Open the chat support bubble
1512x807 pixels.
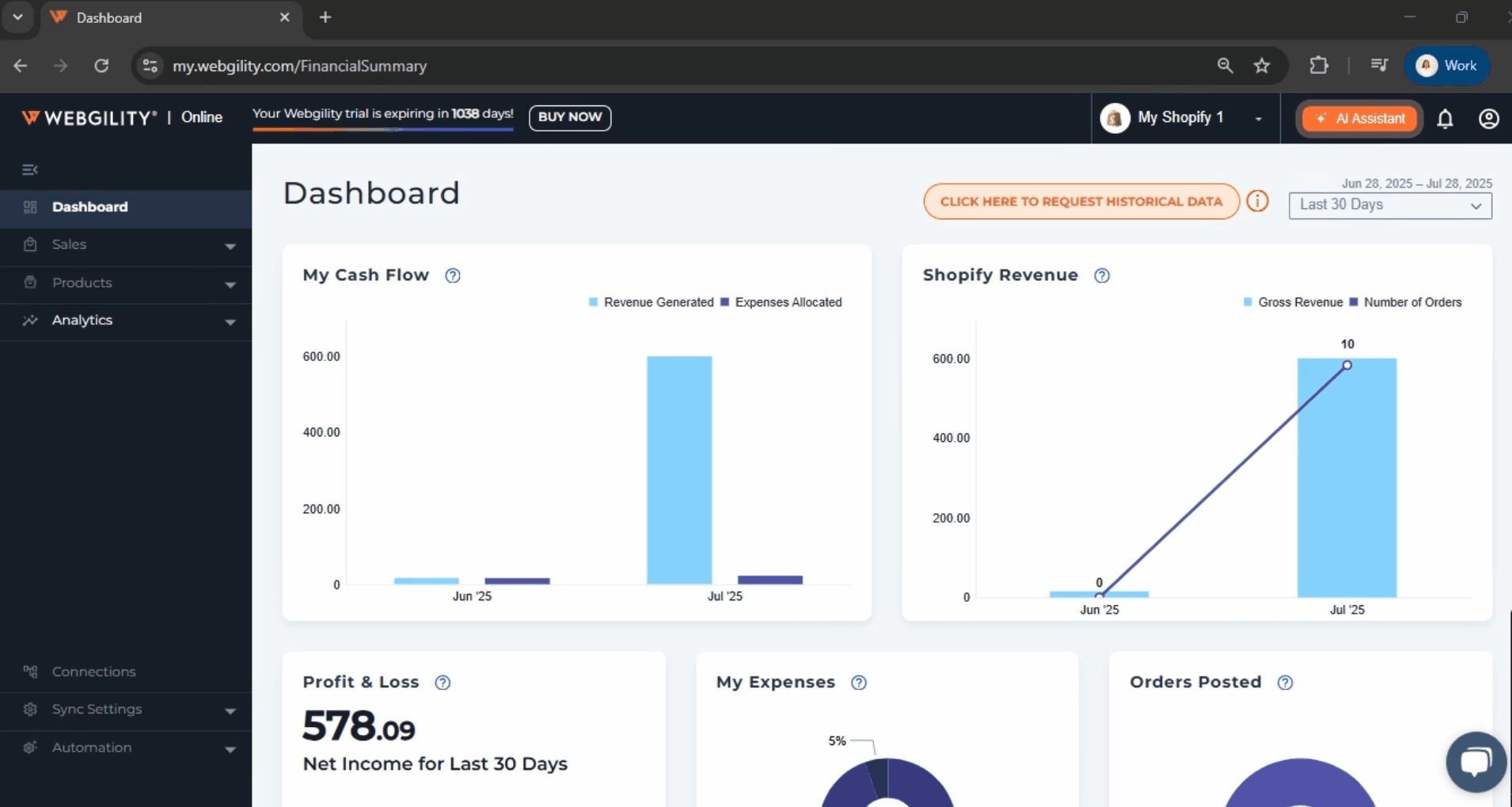click(1475, 762)
